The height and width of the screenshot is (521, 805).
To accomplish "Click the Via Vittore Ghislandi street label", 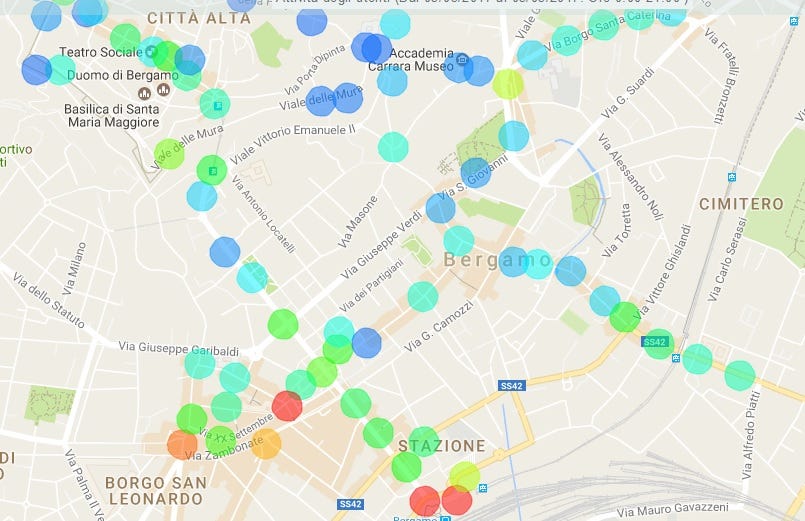I will [663, 272].
